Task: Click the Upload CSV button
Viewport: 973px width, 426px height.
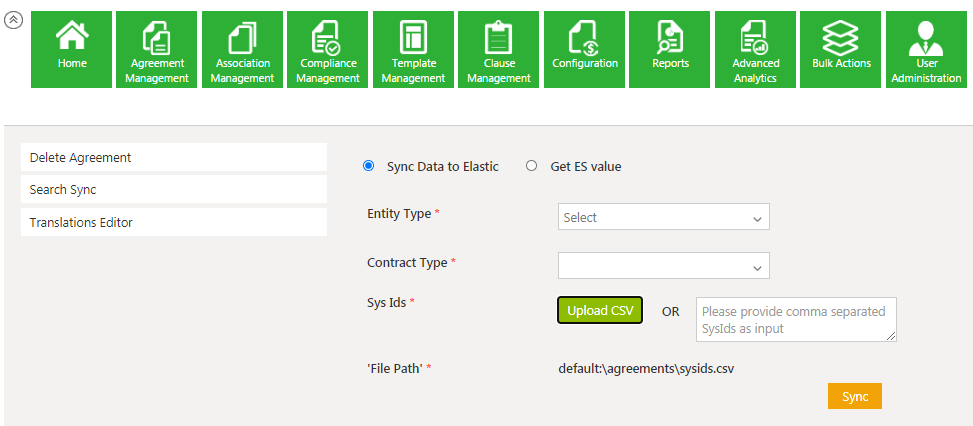Action: point(600,311)
